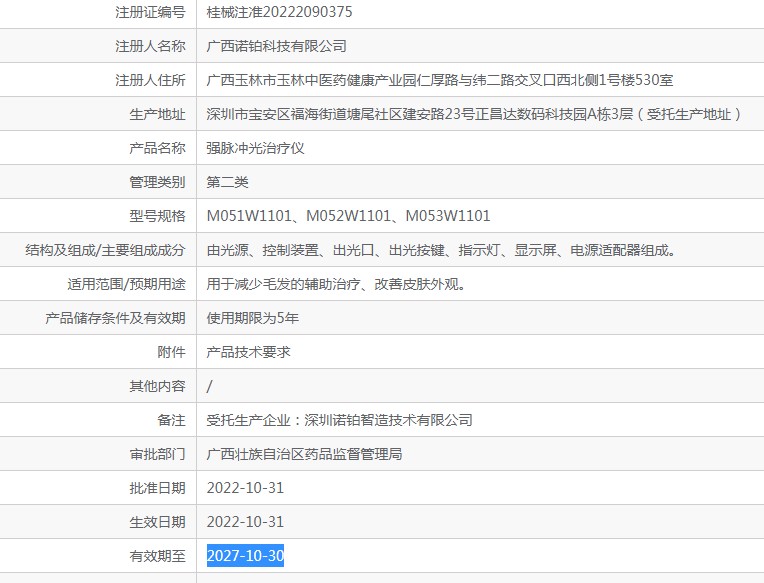Image resolution: width=764 pixels, height=583 pixels.
Task: Click the 注册人名称 label
Action: point(151,46)
